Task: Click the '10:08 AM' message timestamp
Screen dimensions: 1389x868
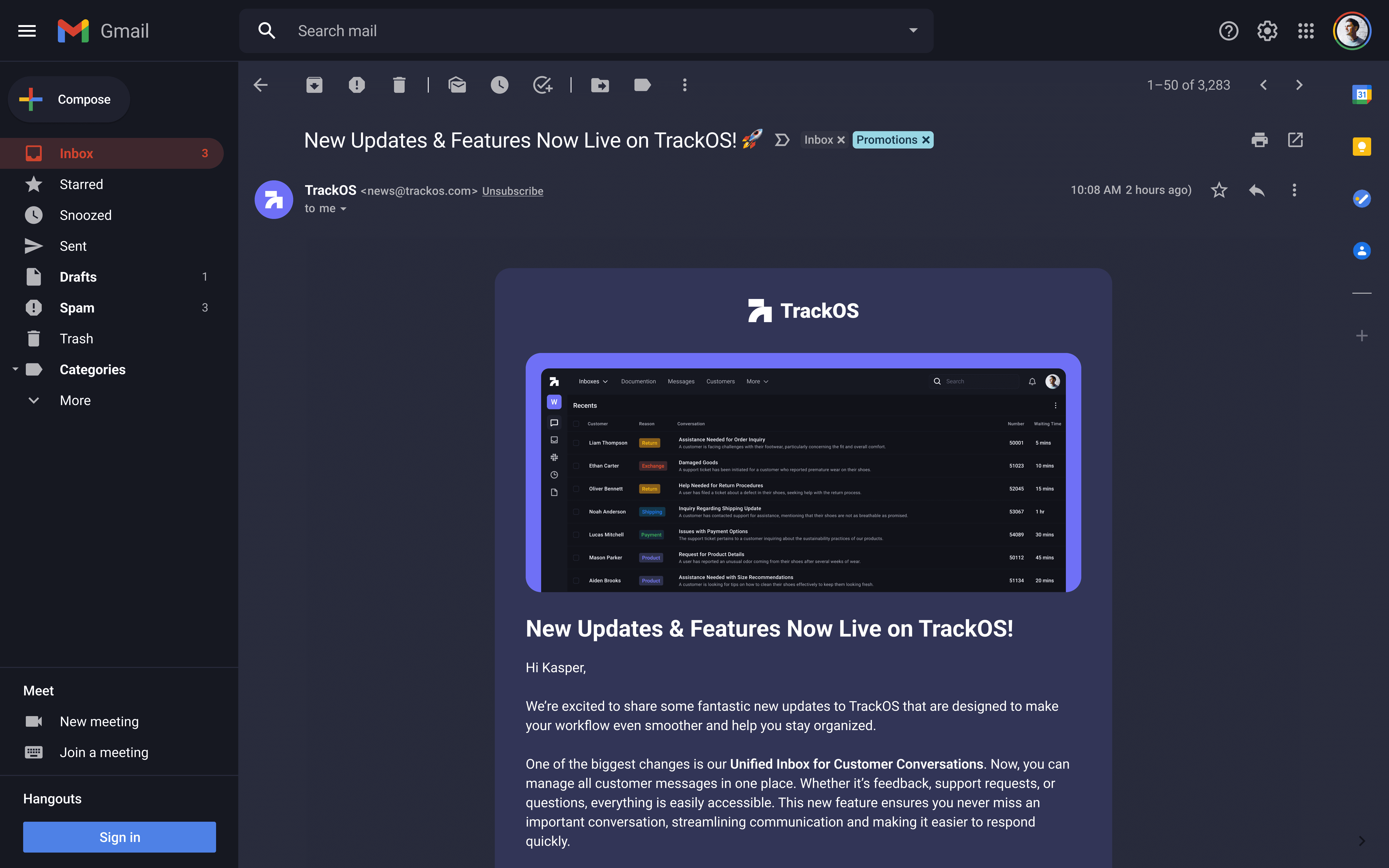Action: tap(1096, 190)
